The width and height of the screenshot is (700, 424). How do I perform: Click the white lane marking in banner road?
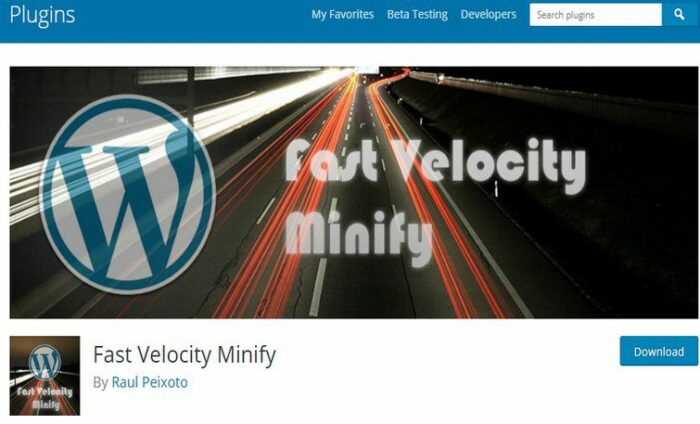tap(318, 287)
